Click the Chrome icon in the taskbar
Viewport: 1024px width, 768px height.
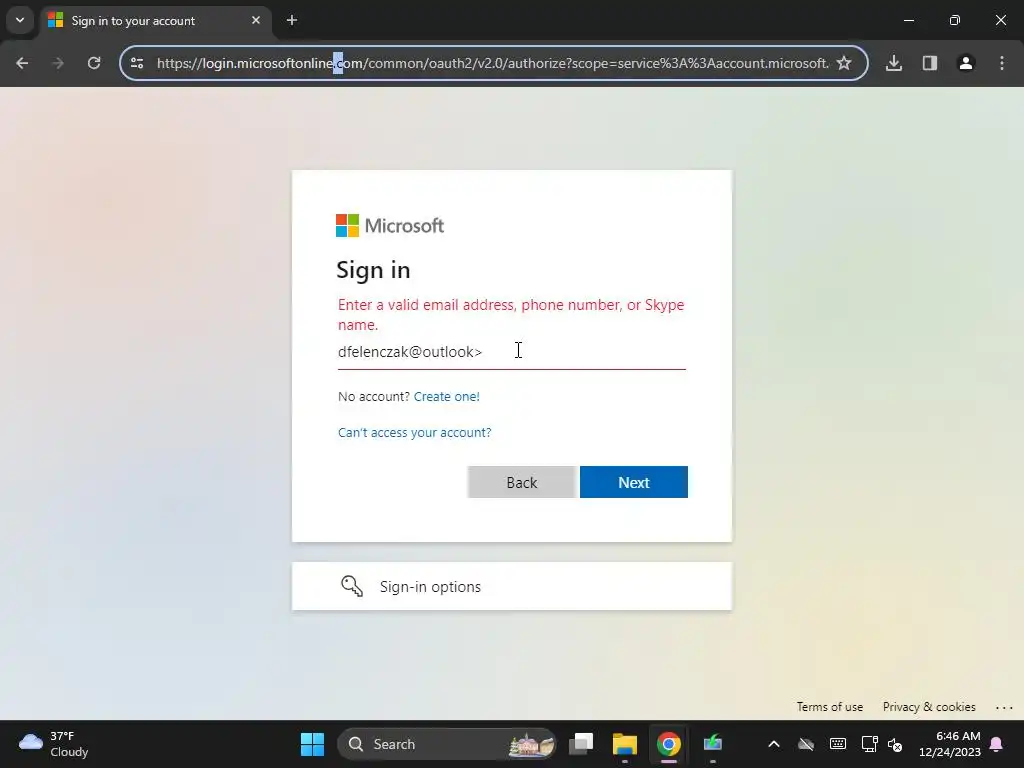pyautogui.click(x=669, y=744)
